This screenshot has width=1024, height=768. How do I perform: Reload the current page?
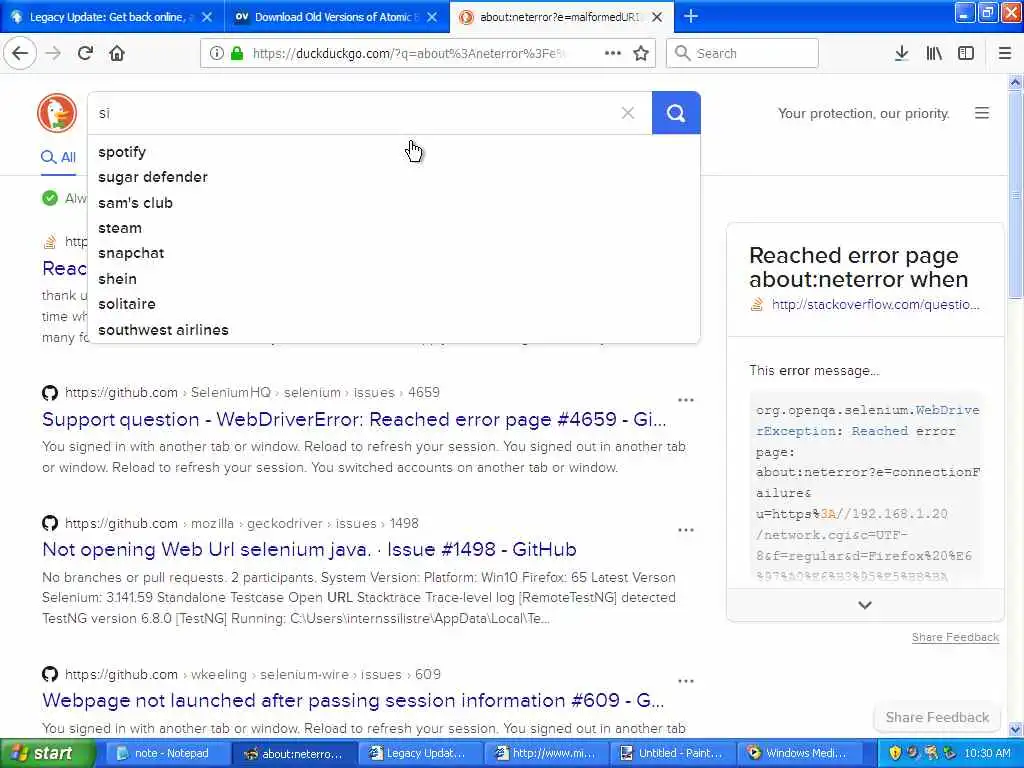tap(85, 53)
